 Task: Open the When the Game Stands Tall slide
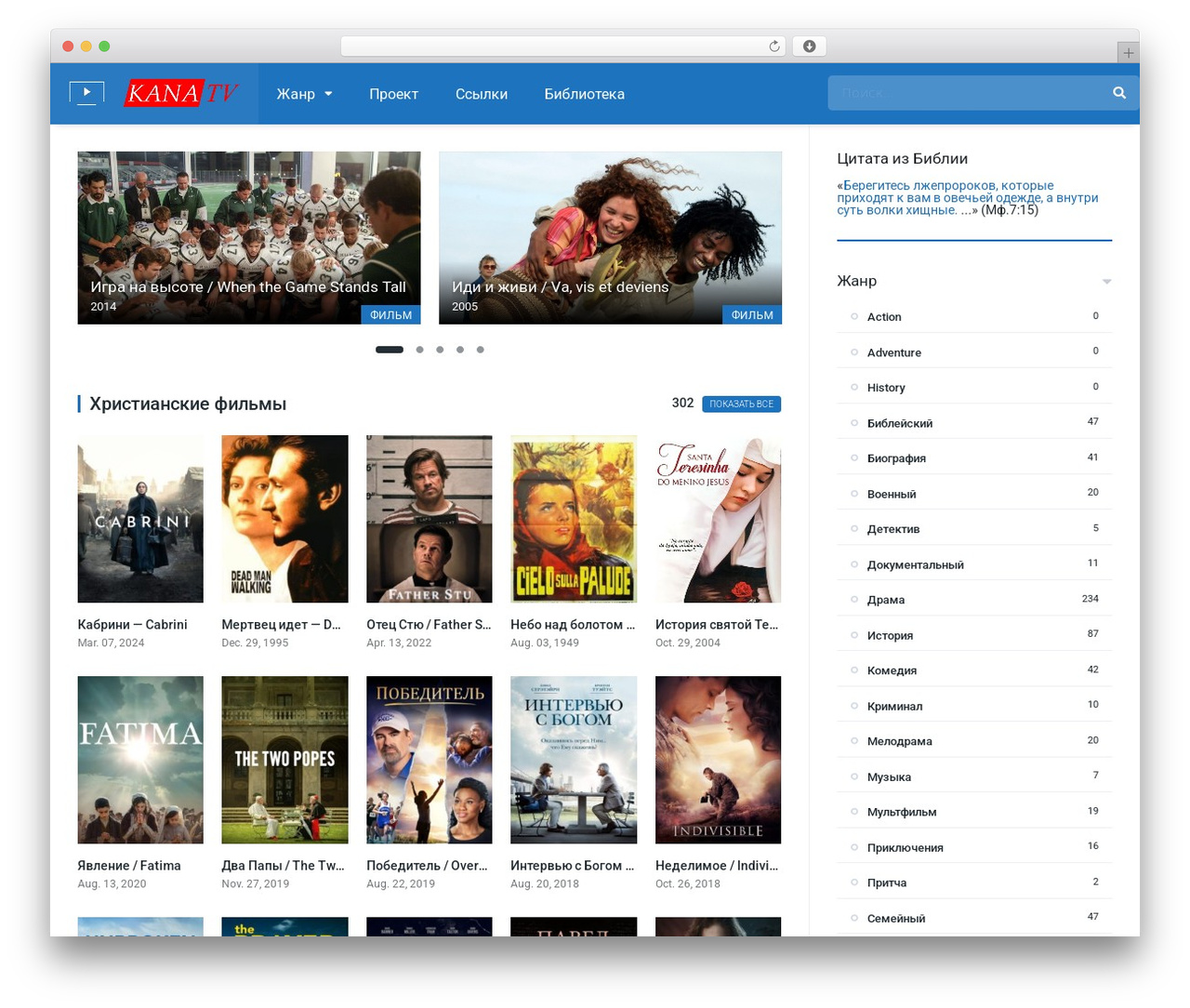pyautogui.click(x=249, y=238)
